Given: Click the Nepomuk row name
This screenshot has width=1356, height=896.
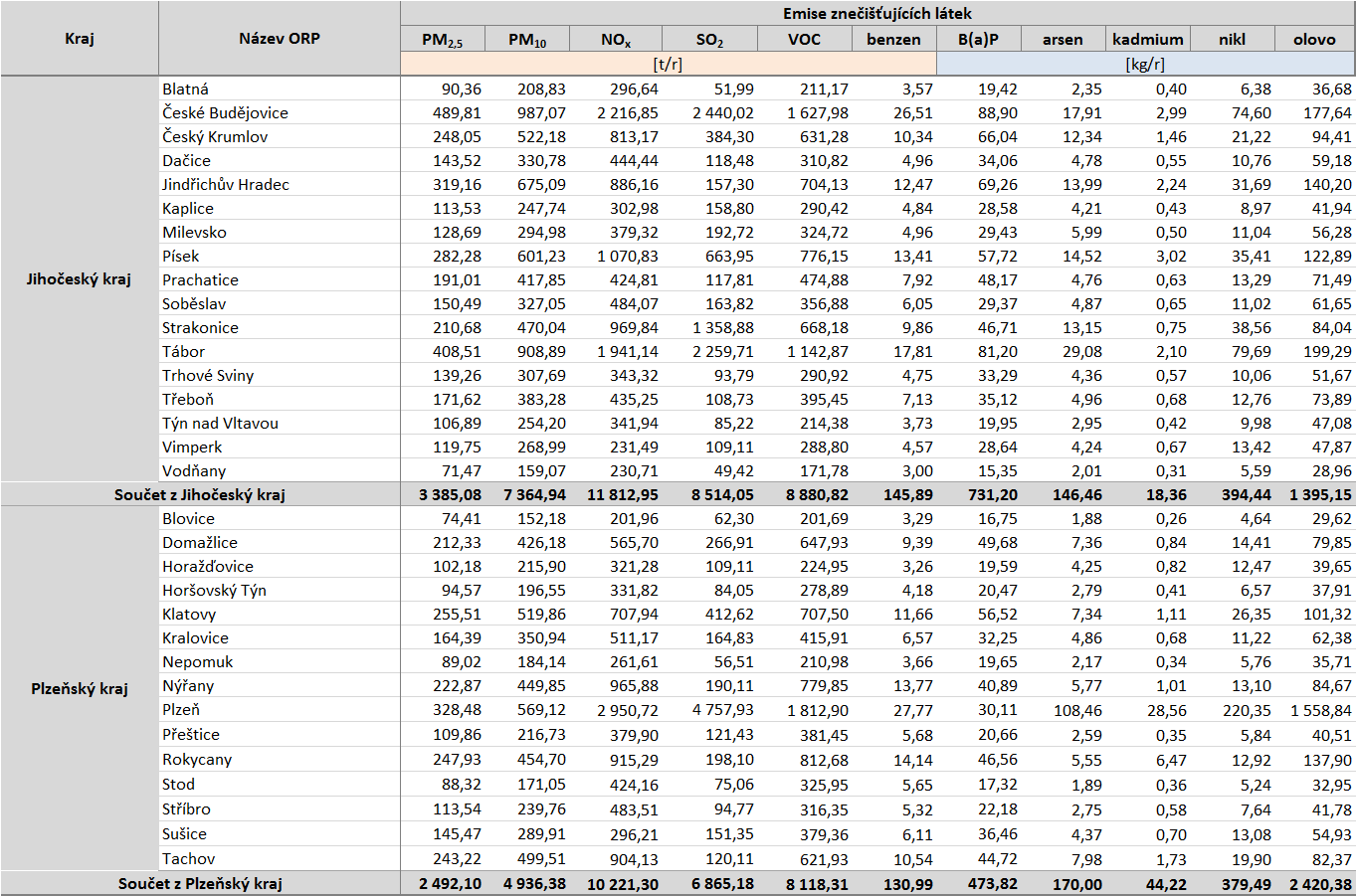Looking at the screenshot, I should click(198, 662).
